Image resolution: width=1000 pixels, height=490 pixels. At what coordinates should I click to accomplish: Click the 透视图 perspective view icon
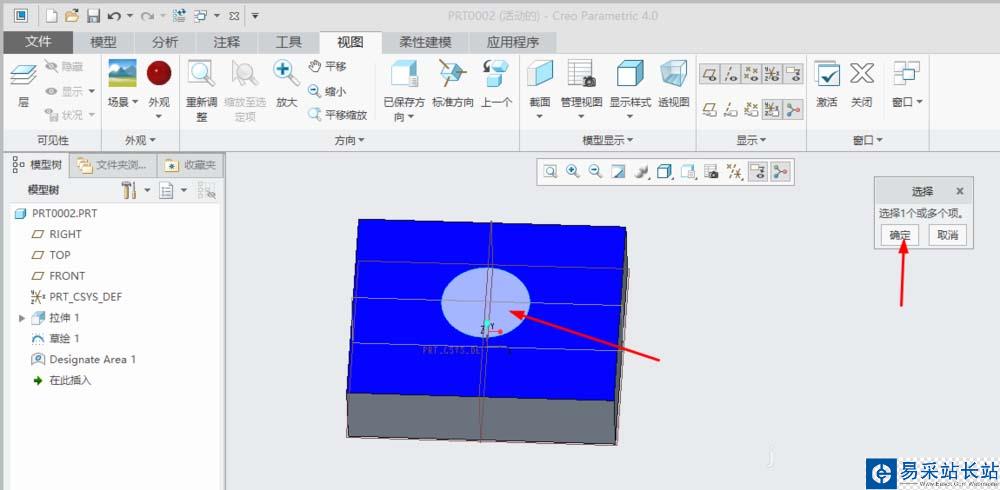pos(673,73)
